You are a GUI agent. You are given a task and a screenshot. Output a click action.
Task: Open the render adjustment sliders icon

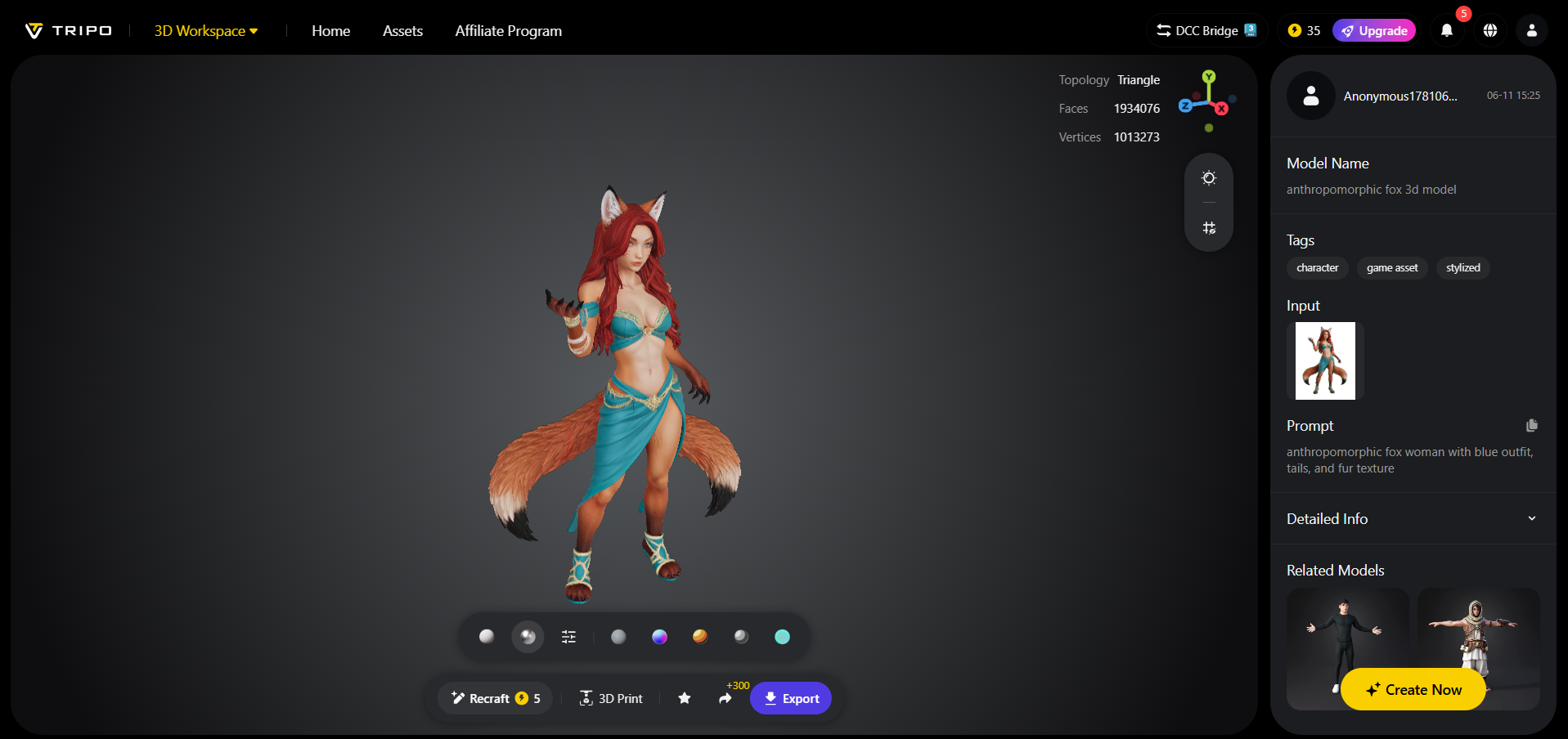569,637
